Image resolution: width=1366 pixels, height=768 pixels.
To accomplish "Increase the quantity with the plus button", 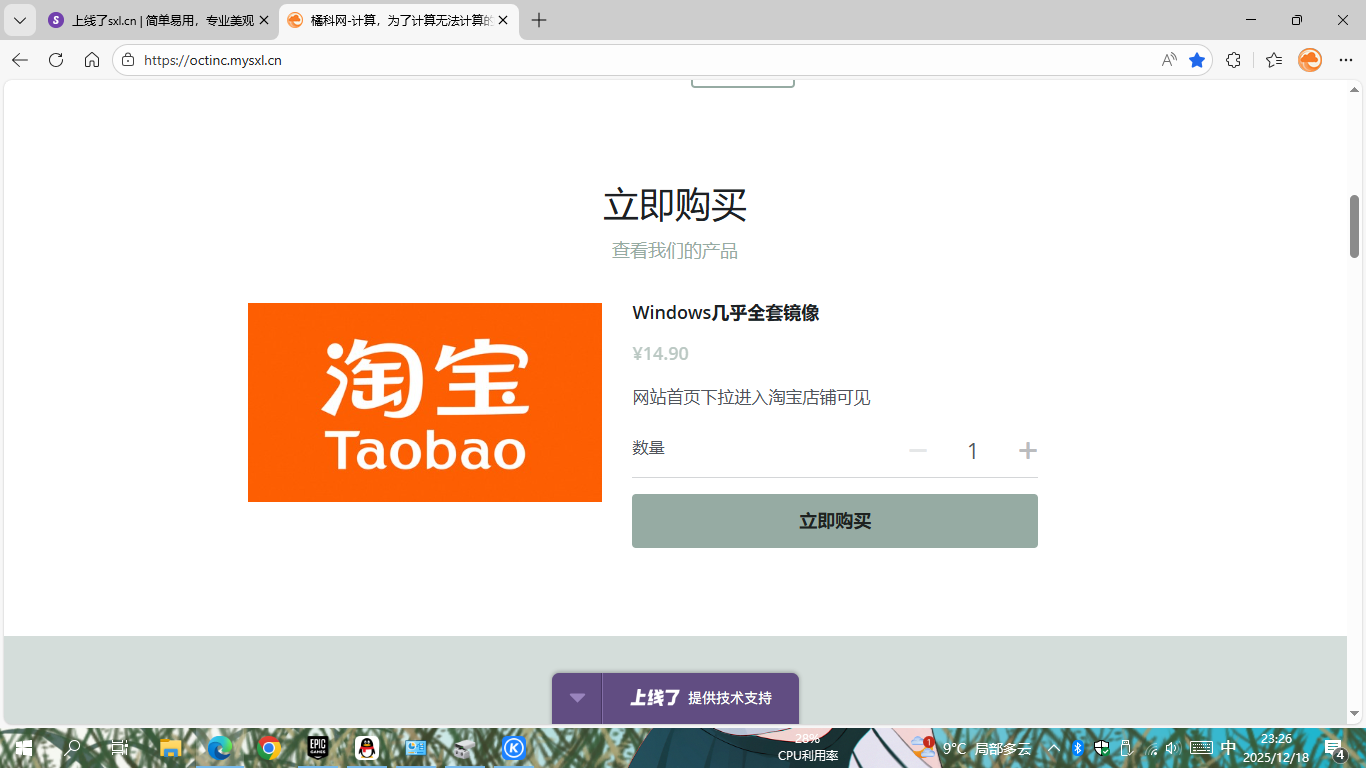I will click(x=1027, y=451).
